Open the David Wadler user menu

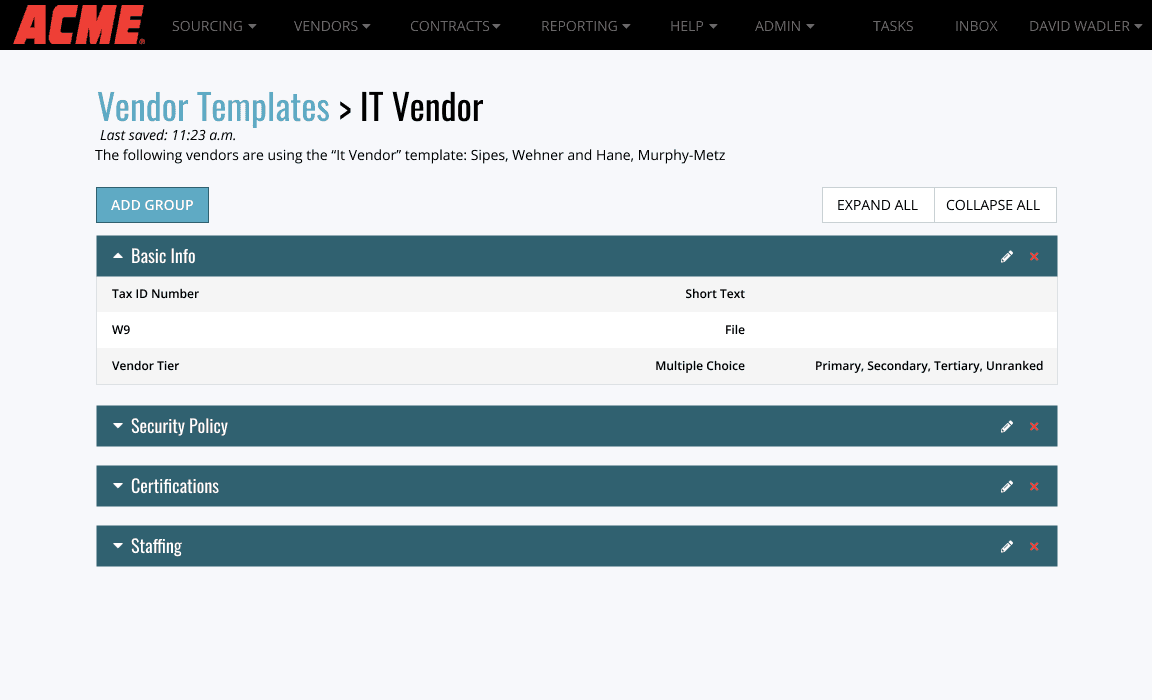tap(1085, 26)
